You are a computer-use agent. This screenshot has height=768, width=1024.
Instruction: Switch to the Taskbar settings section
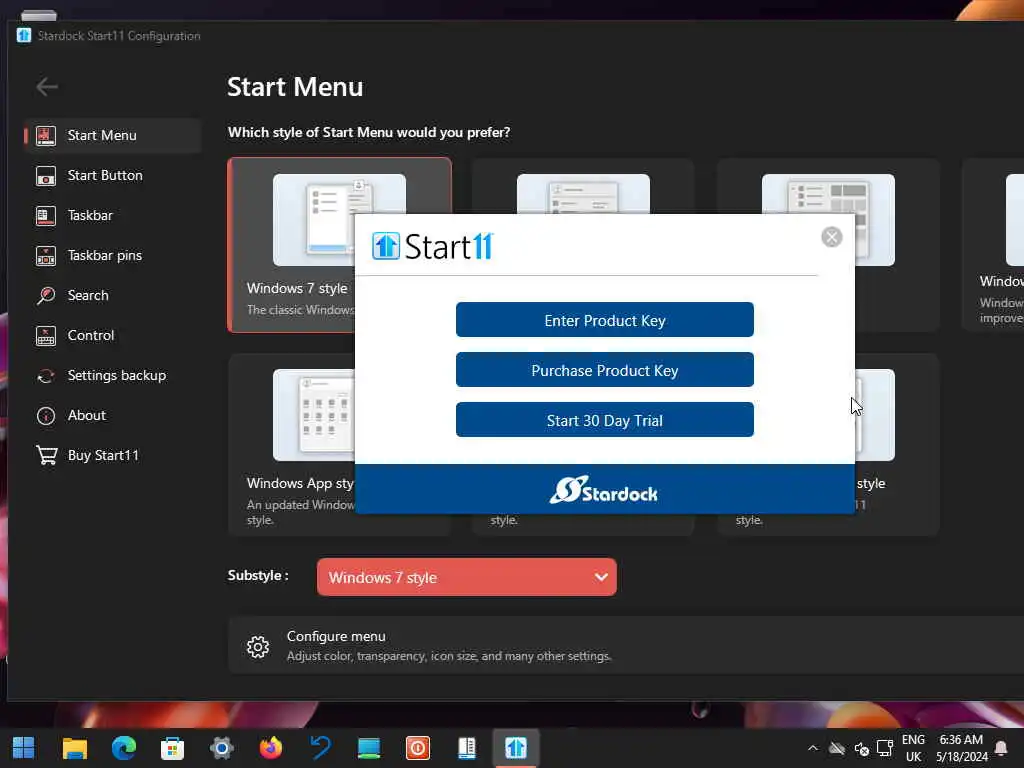[112, 216]
